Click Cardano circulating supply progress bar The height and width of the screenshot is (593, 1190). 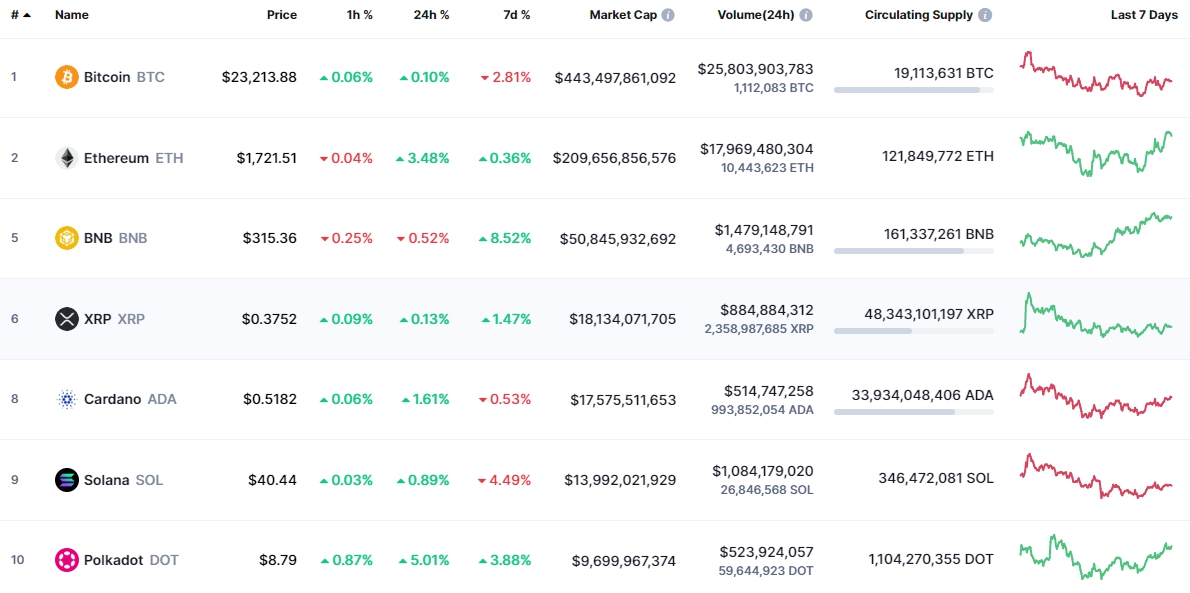coord(914,412)
